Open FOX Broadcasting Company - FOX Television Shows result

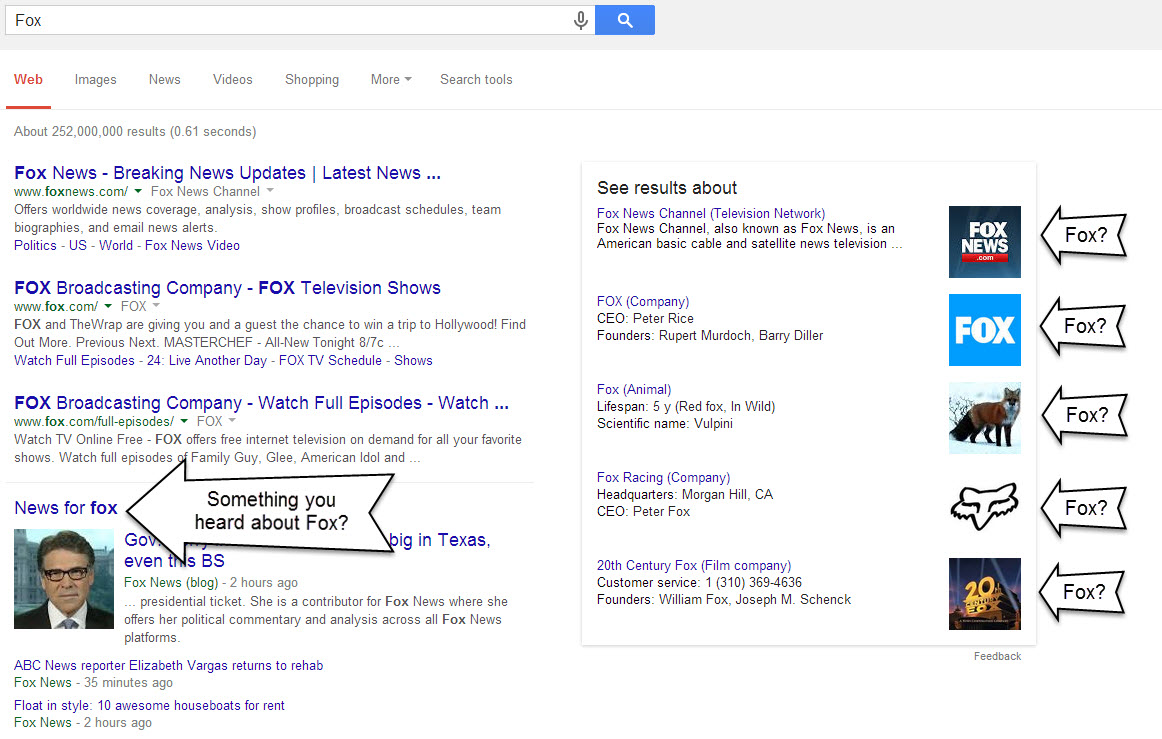228,288
